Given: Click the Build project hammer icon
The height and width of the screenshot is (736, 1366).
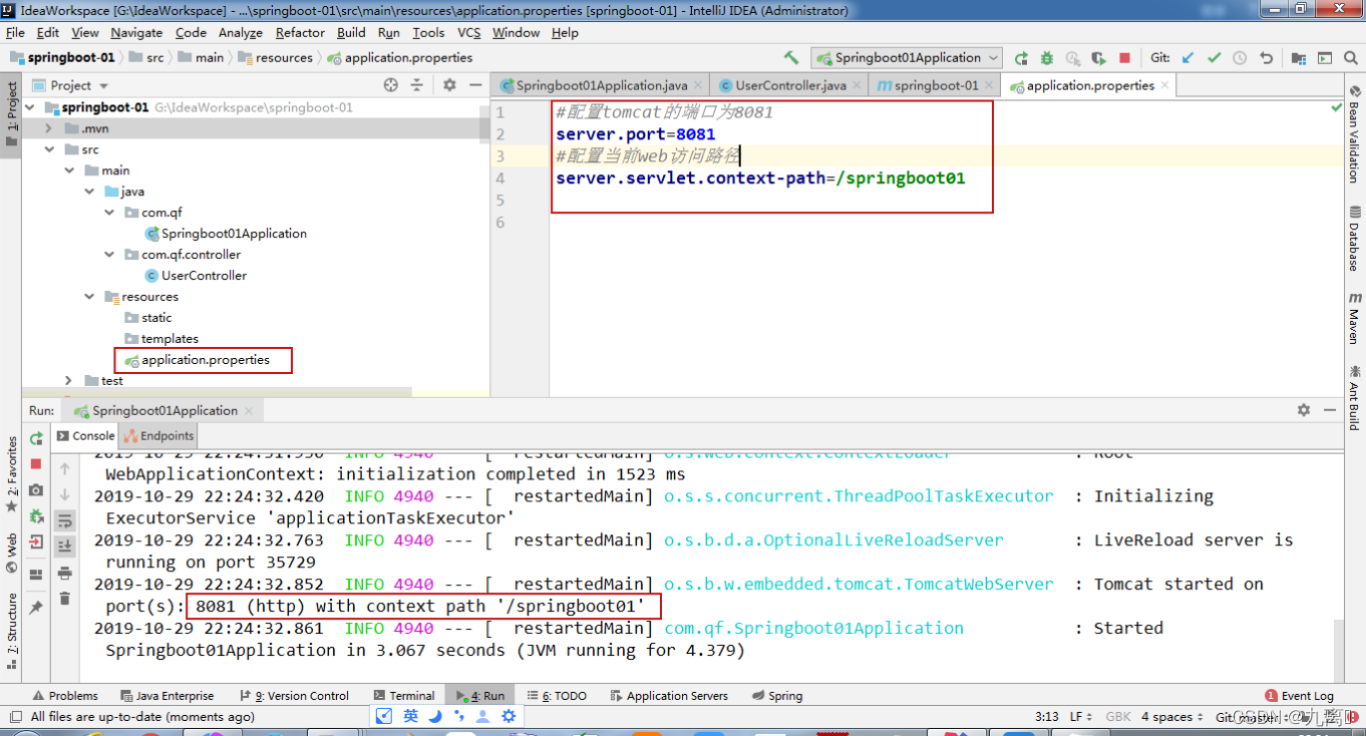Looking at the screenshot, I should (x=791, y=58).
